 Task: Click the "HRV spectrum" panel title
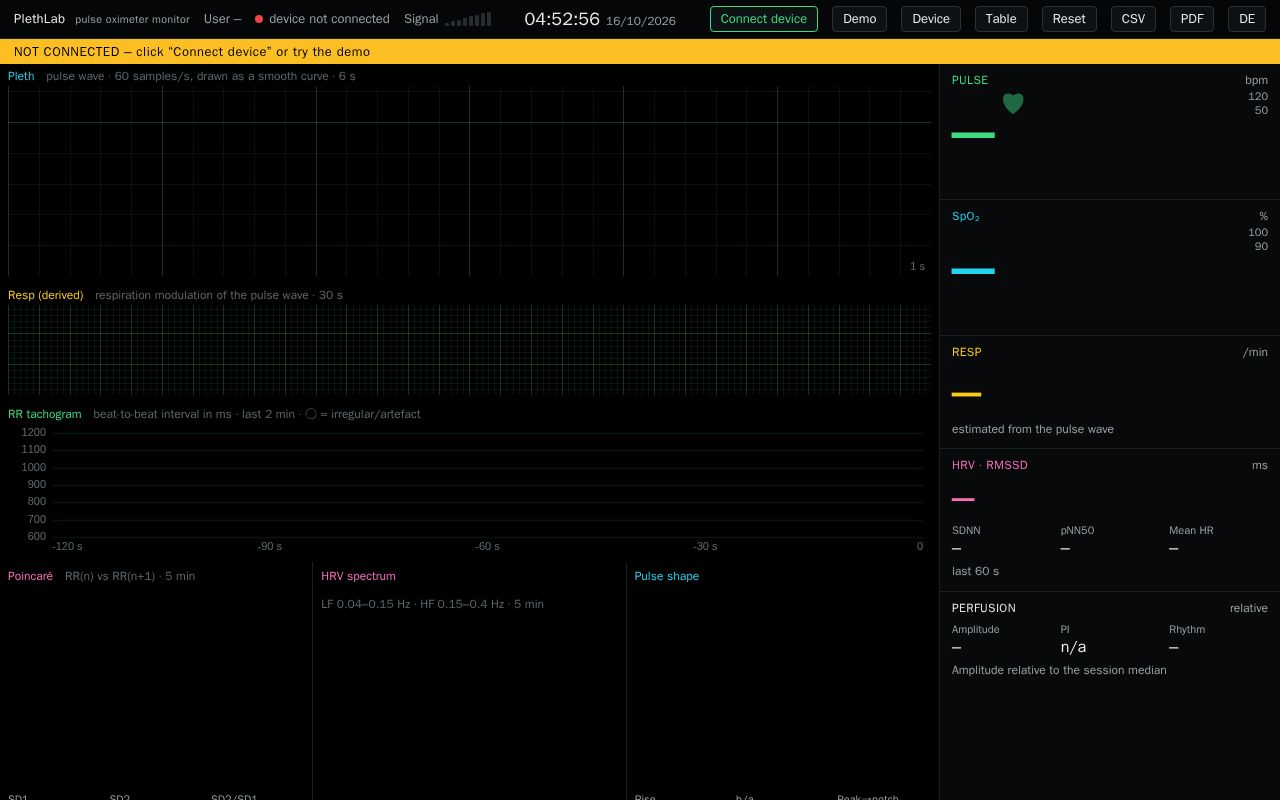(x=358, y=576)
